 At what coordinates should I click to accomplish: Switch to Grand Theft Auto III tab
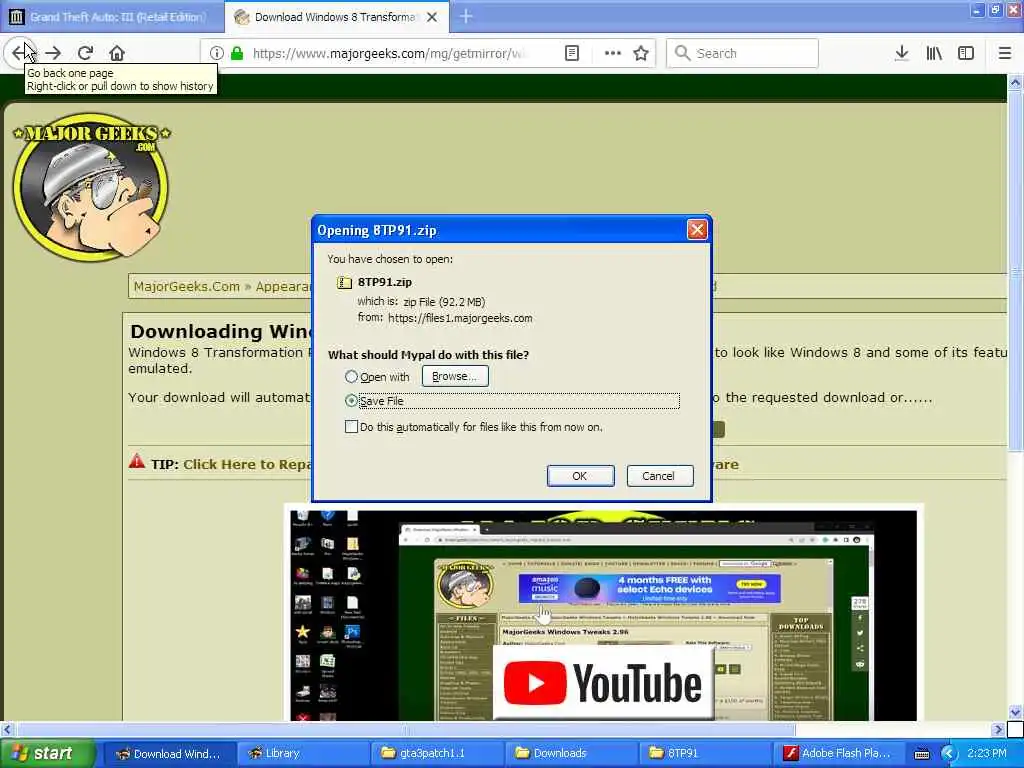click(x=112, y=17)
